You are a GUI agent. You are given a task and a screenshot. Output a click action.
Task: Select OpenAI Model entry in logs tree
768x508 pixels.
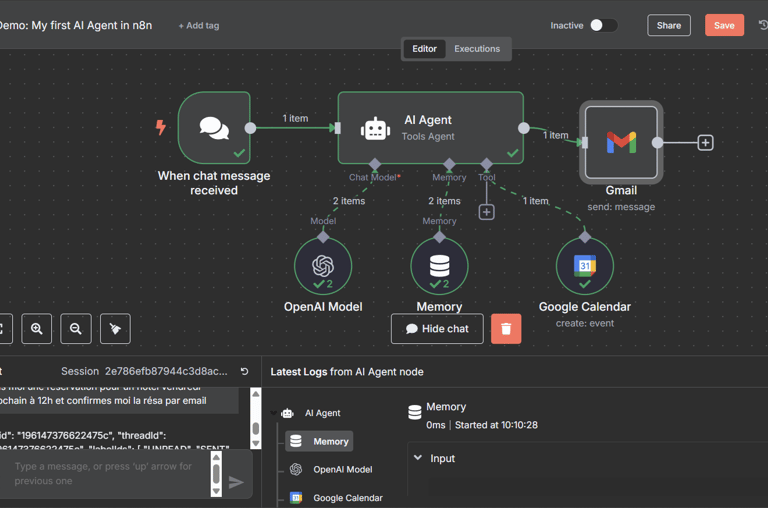(331, 469)
